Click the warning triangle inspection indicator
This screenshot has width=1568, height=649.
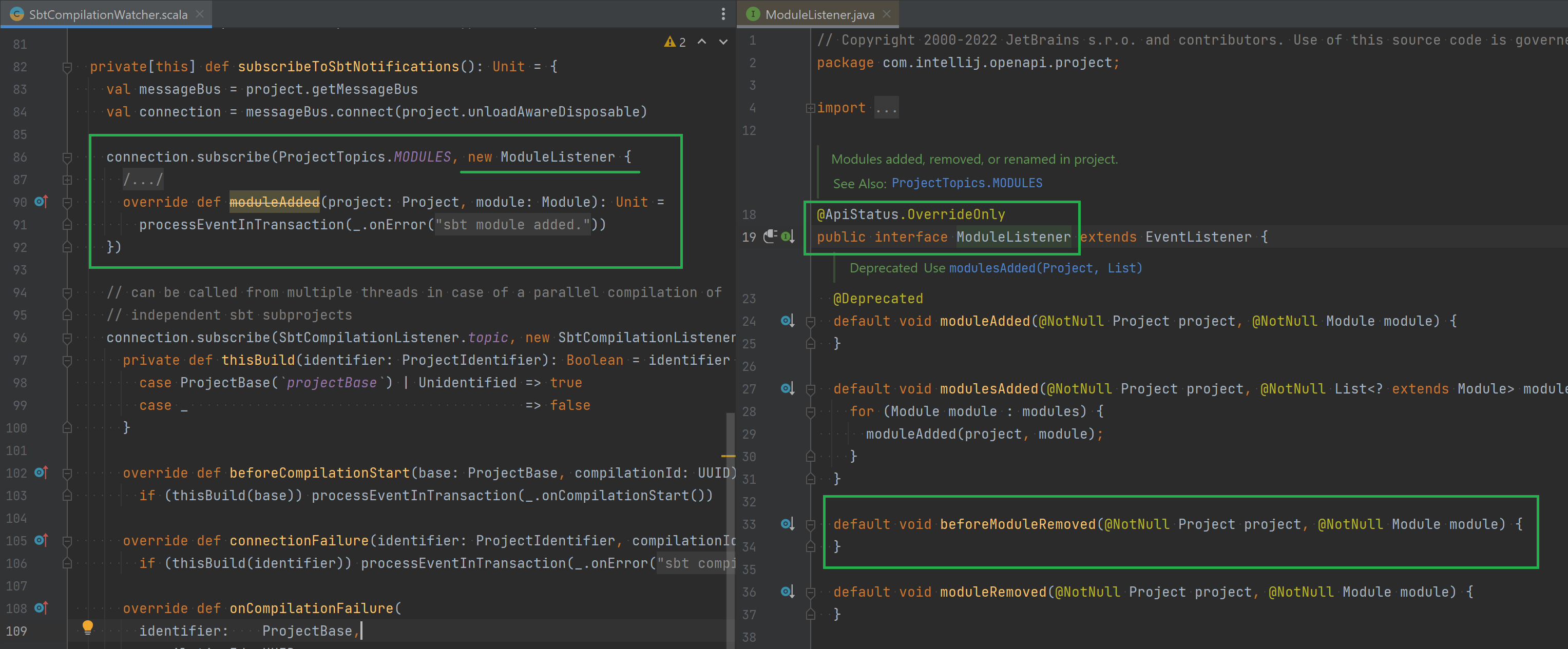click(x=670, y=42)
